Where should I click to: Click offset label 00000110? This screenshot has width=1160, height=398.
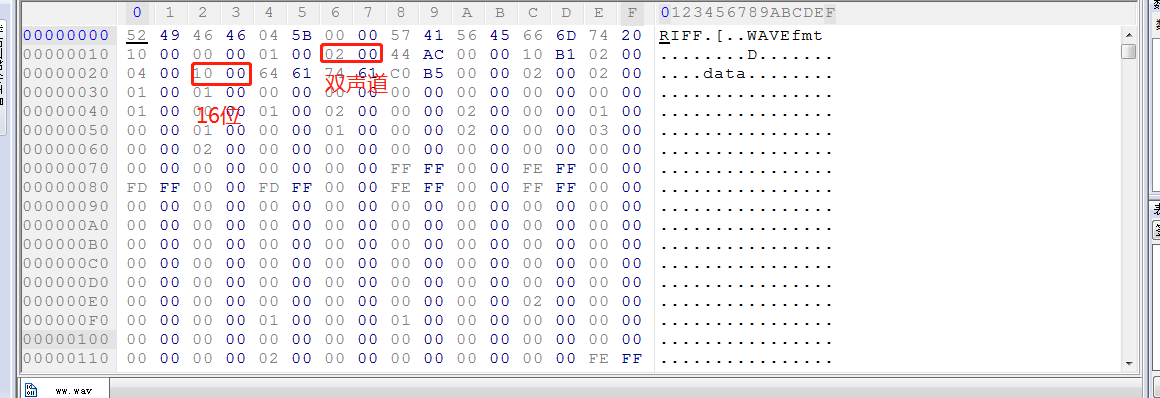(66, 358)
